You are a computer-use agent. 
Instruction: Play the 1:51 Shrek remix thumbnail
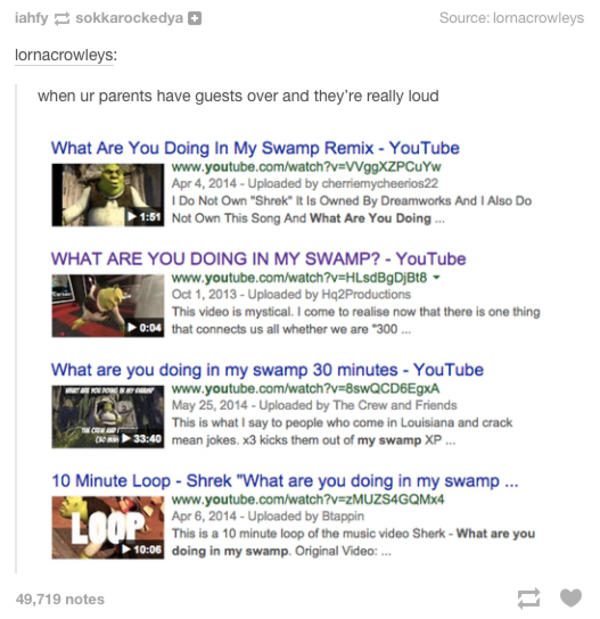pos(108,195)
